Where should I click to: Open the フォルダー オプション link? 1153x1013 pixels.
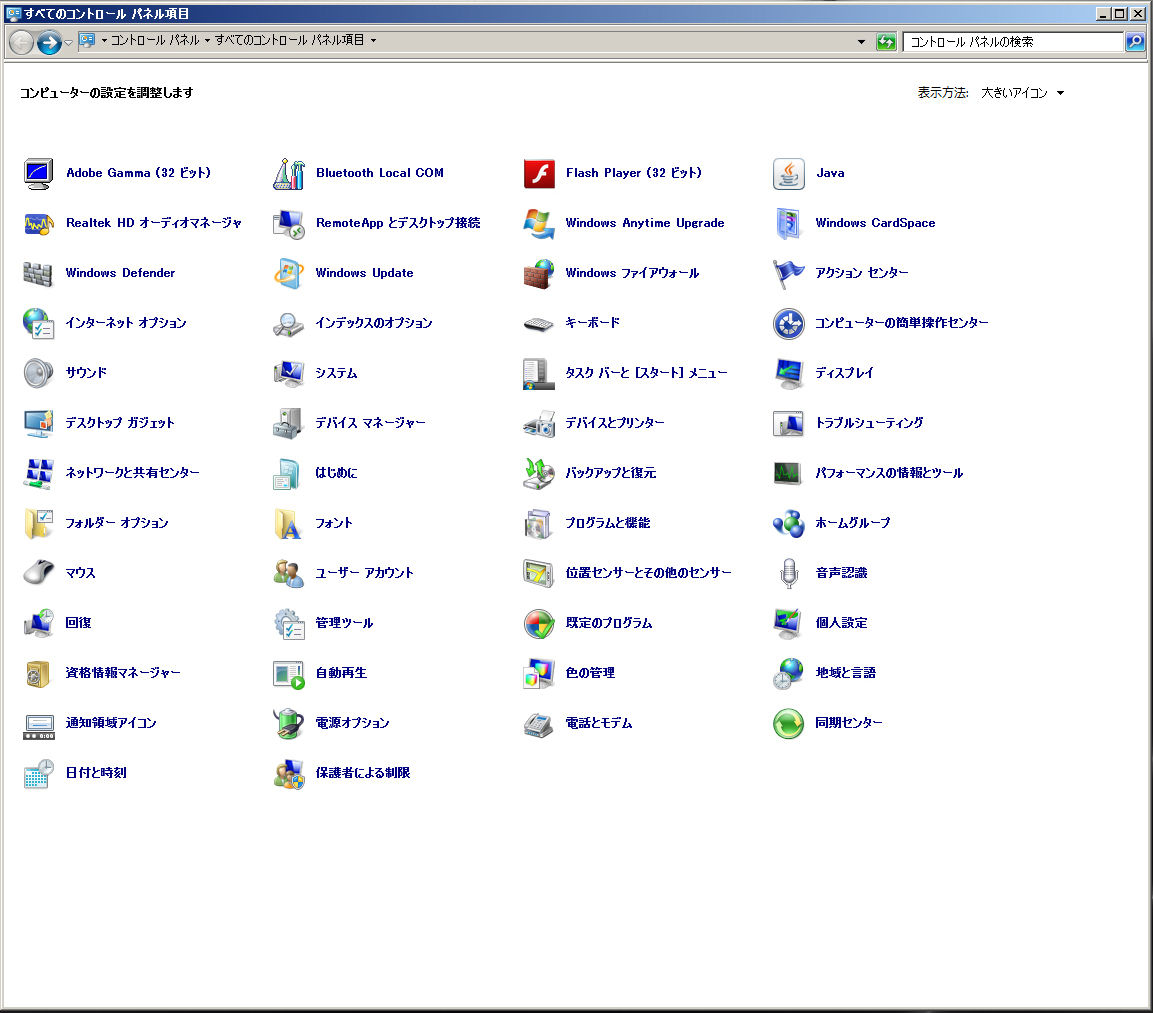pos(117,523)
